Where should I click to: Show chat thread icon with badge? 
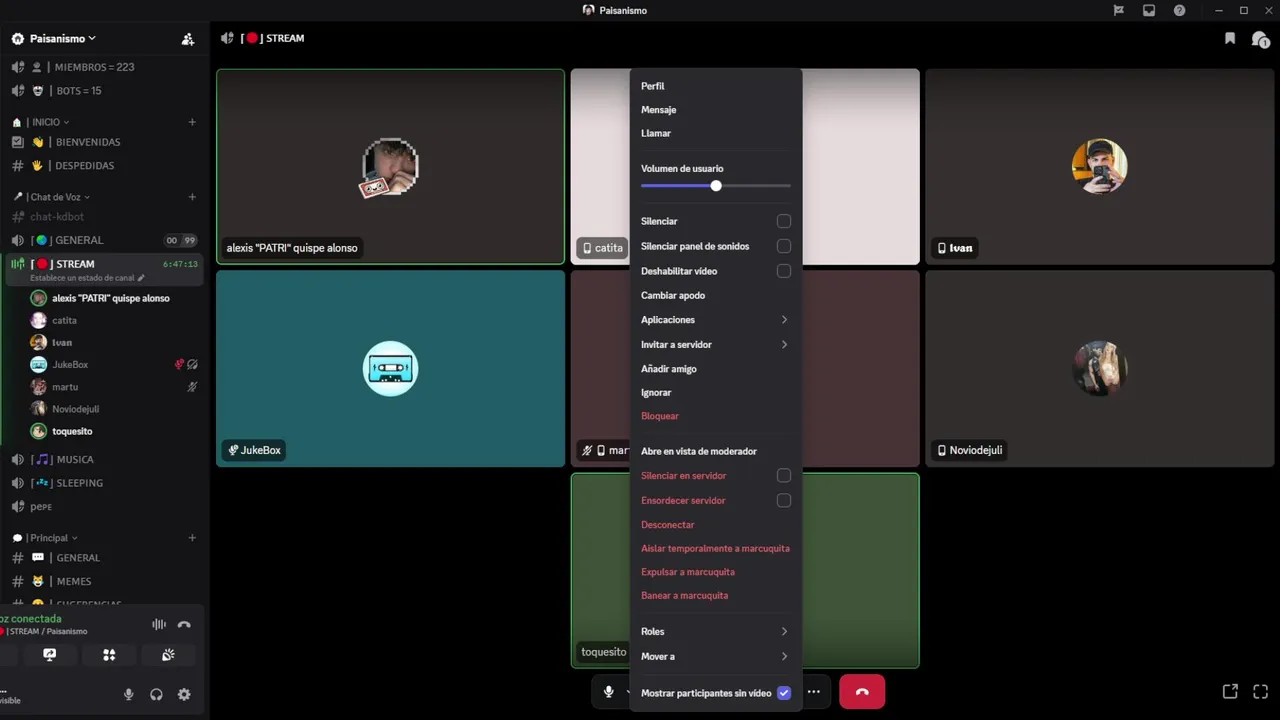coord(1260,39)
